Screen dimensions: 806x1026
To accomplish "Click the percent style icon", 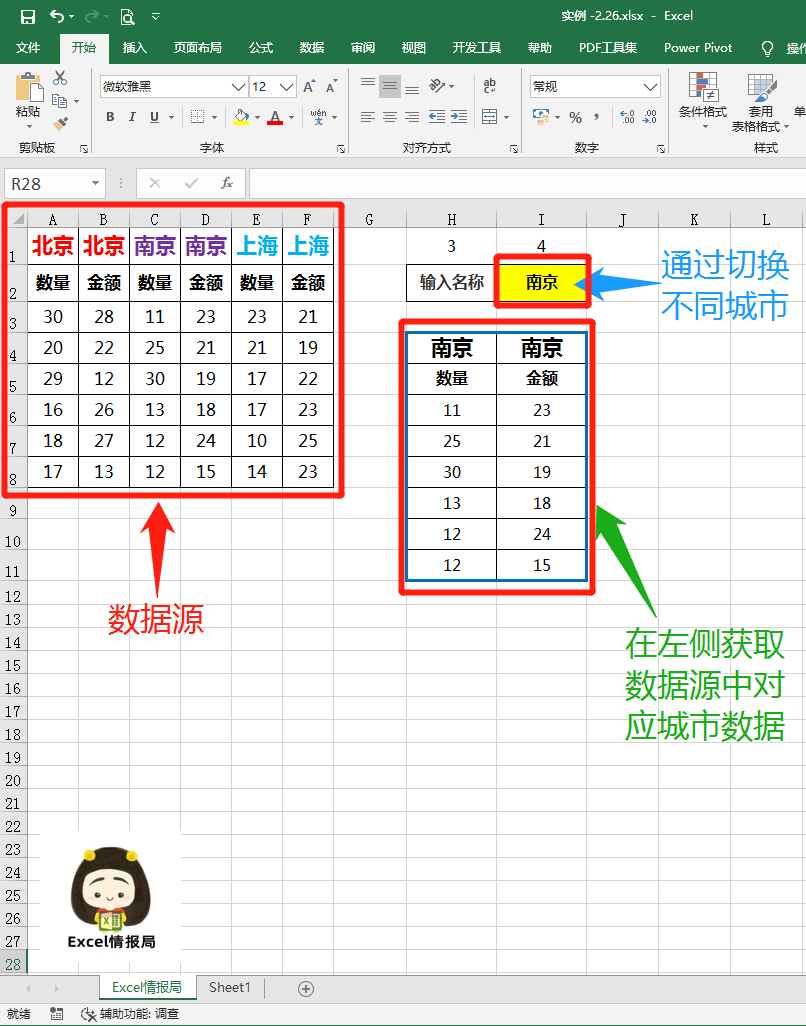I will point(575,117).
